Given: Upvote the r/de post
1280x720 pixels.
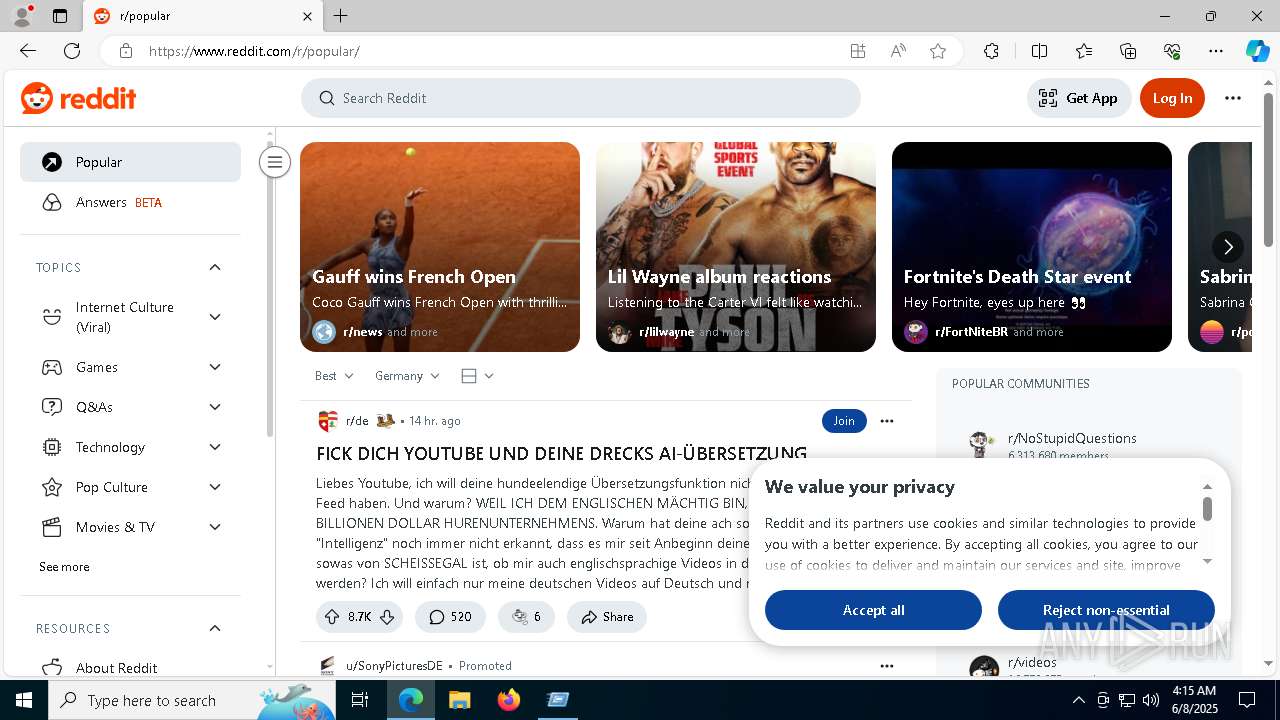Looking at the screenshot, I should pos(332,617).
